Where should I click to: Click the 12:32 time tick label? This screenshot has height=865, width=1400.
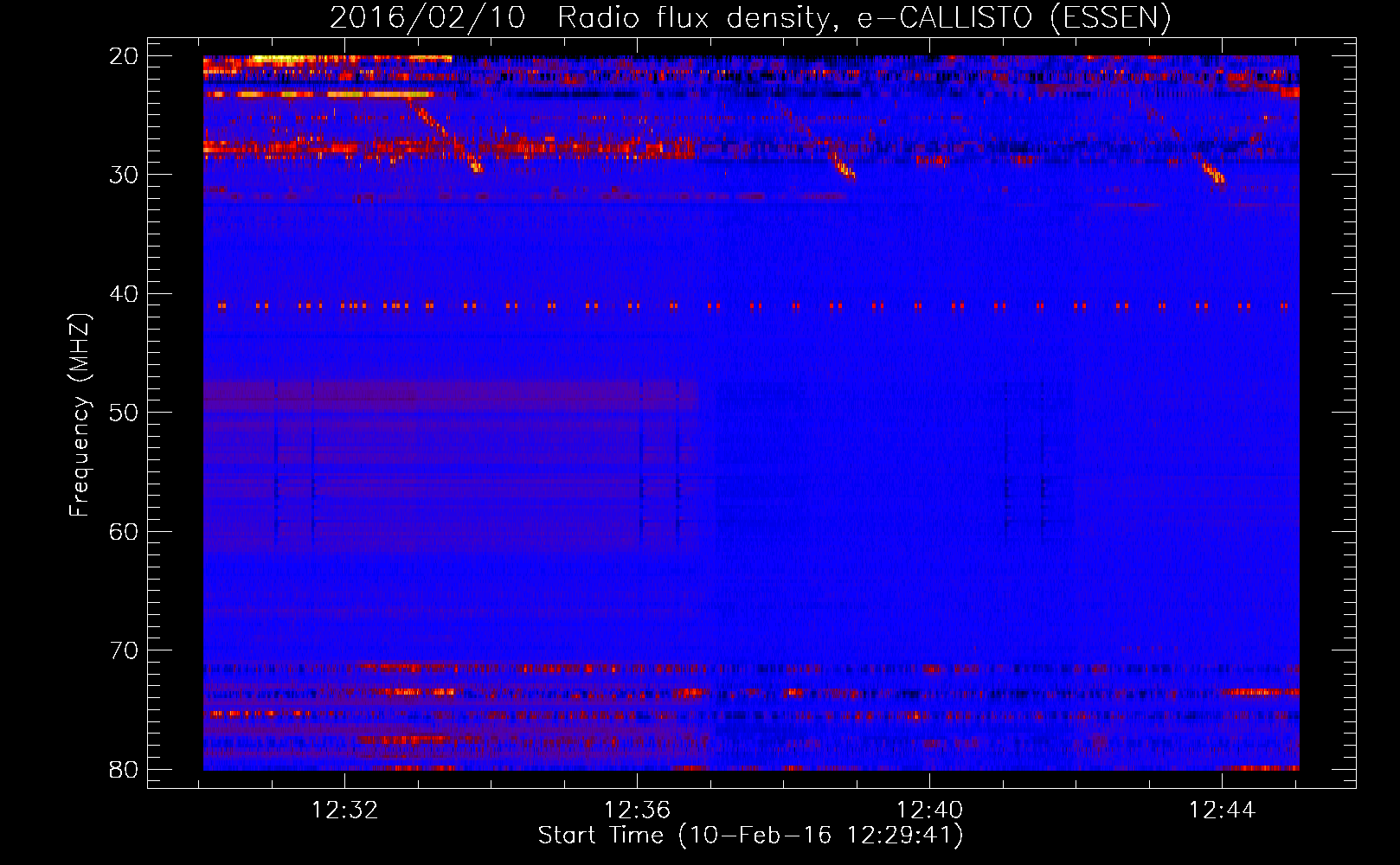click(345, 811)
